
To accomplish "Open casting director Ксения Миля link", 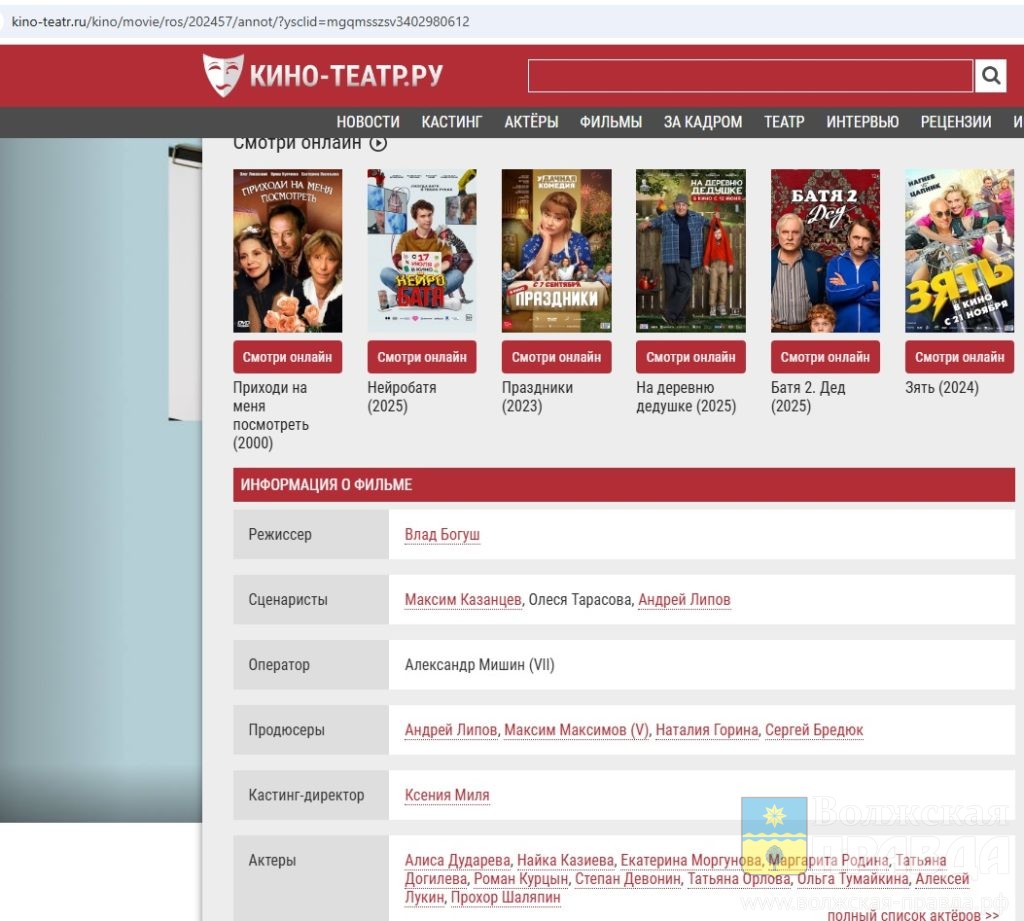I will (446, 796).
